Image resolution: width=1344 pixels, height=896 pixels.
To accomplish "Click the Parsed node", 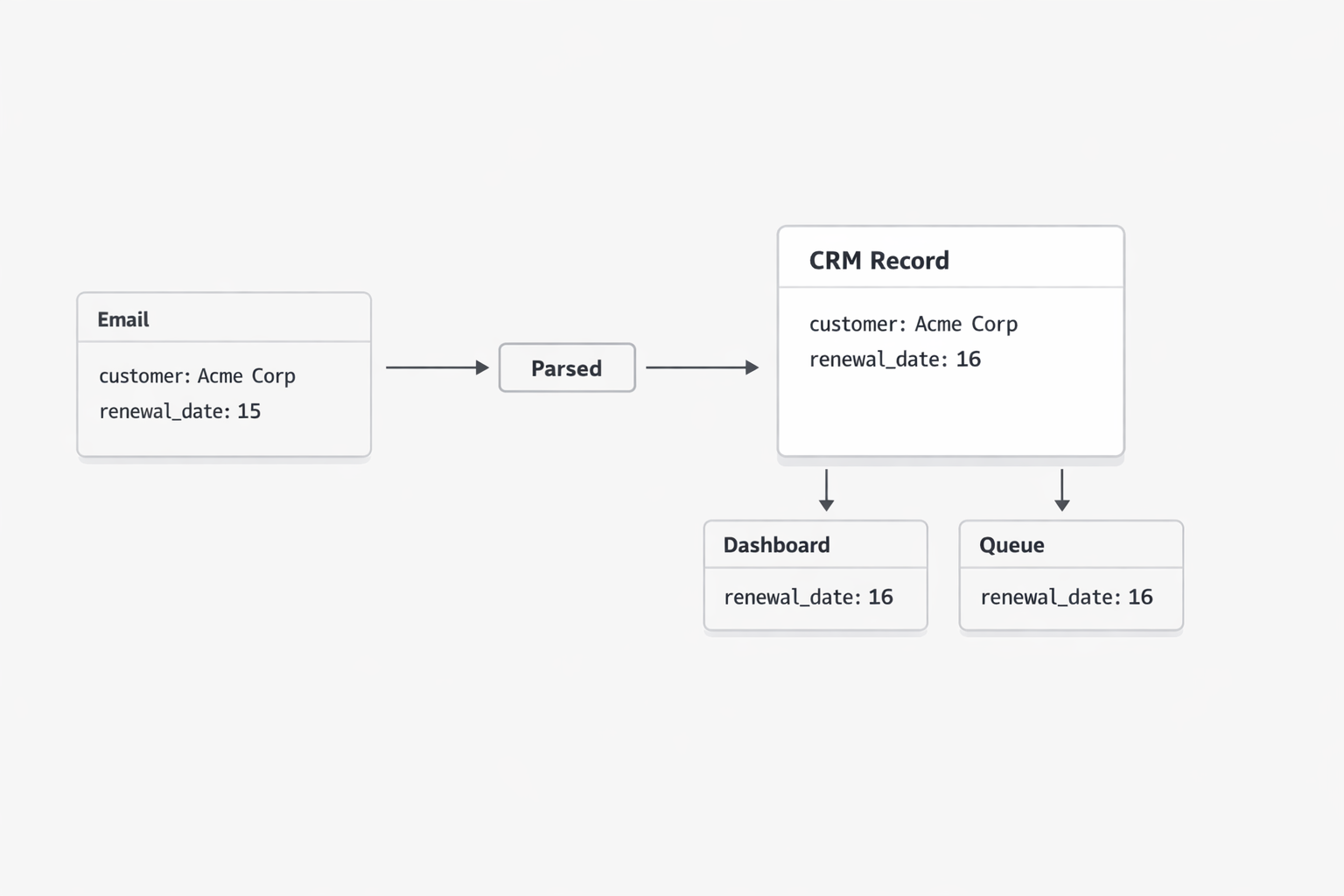I will click(567, 367).
